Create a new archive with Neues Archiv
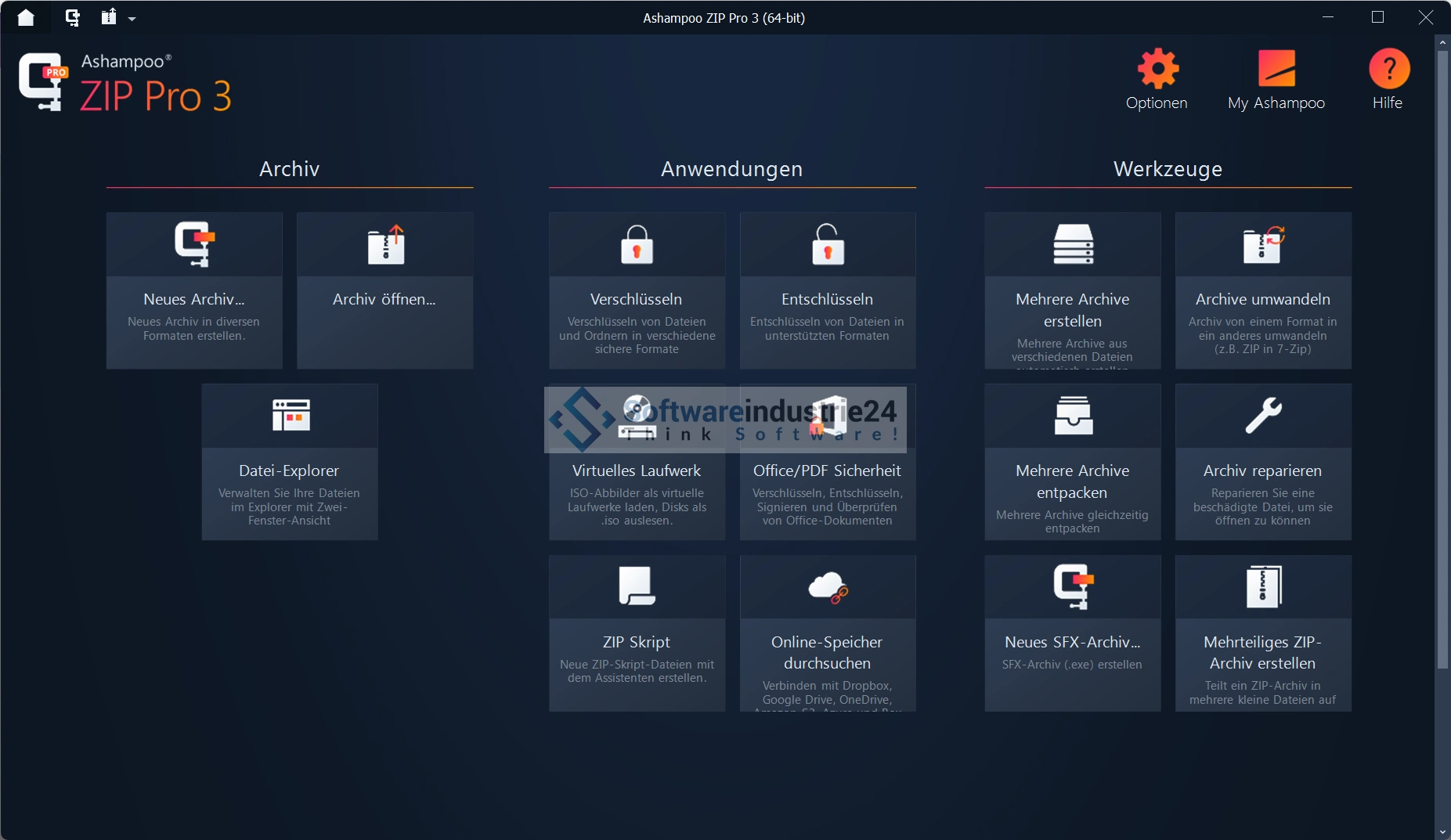This screenshot has height=840, width=1451. [194, 290]
